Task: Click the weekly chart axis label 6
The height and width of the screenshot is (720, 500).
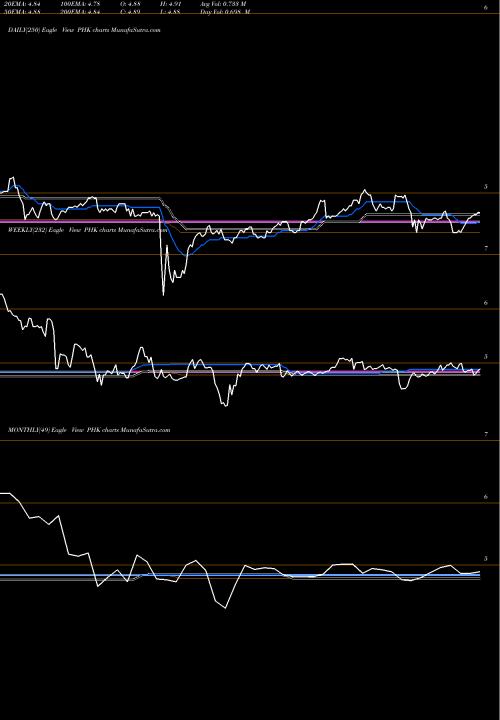Action: pyautogui.click(x=486, y=303)
